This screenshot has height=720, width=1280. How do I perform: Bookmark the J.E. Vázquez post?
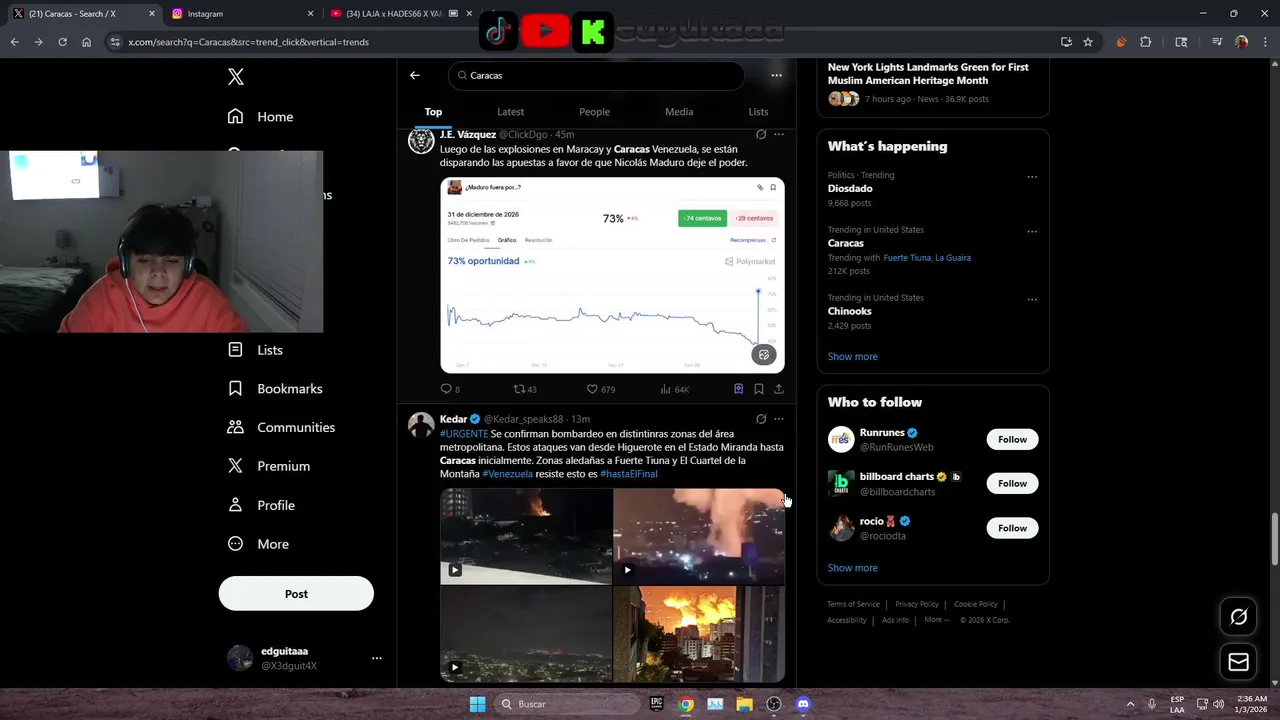pyautogui.click(x=759, y=389)
